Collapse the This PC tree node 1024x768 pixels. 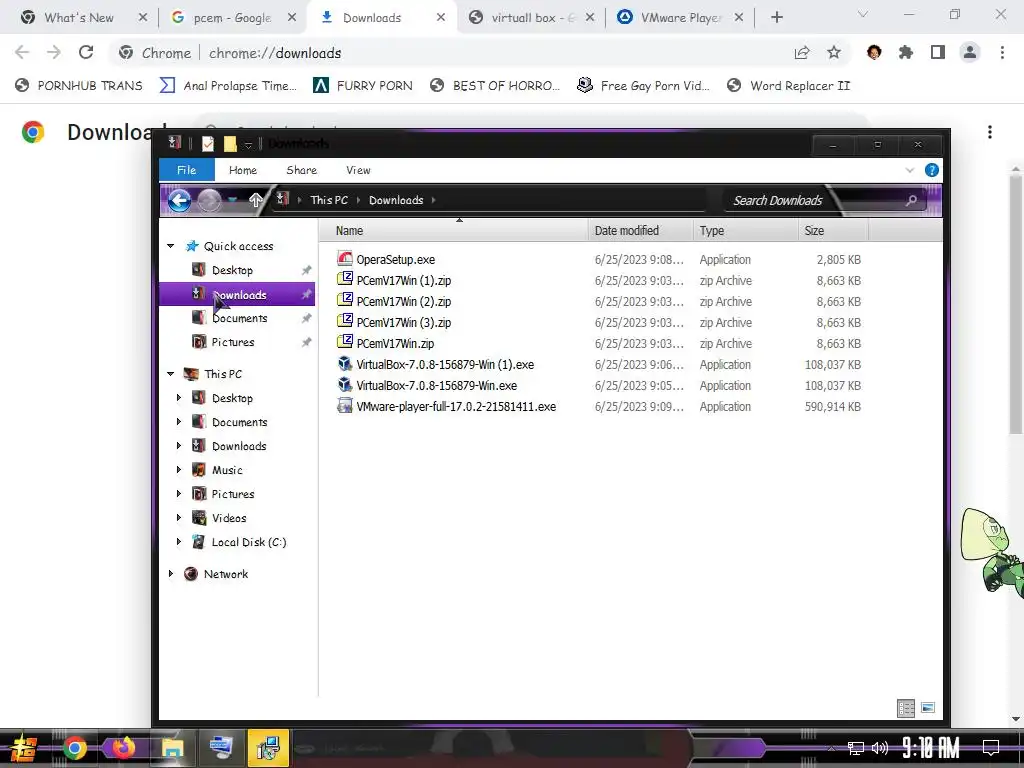(170, 374)
